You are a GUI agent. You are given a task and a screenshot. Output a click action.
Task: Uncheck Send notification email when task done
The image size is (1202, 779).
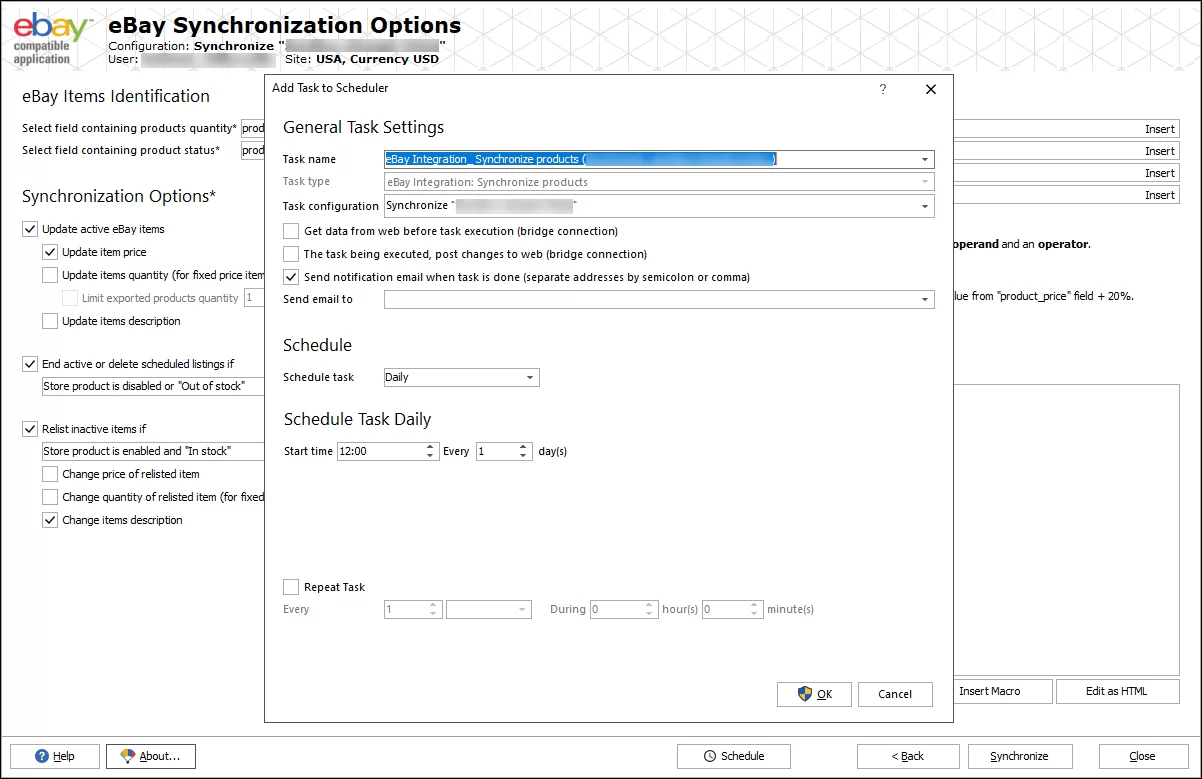click(x=292, y=277)
